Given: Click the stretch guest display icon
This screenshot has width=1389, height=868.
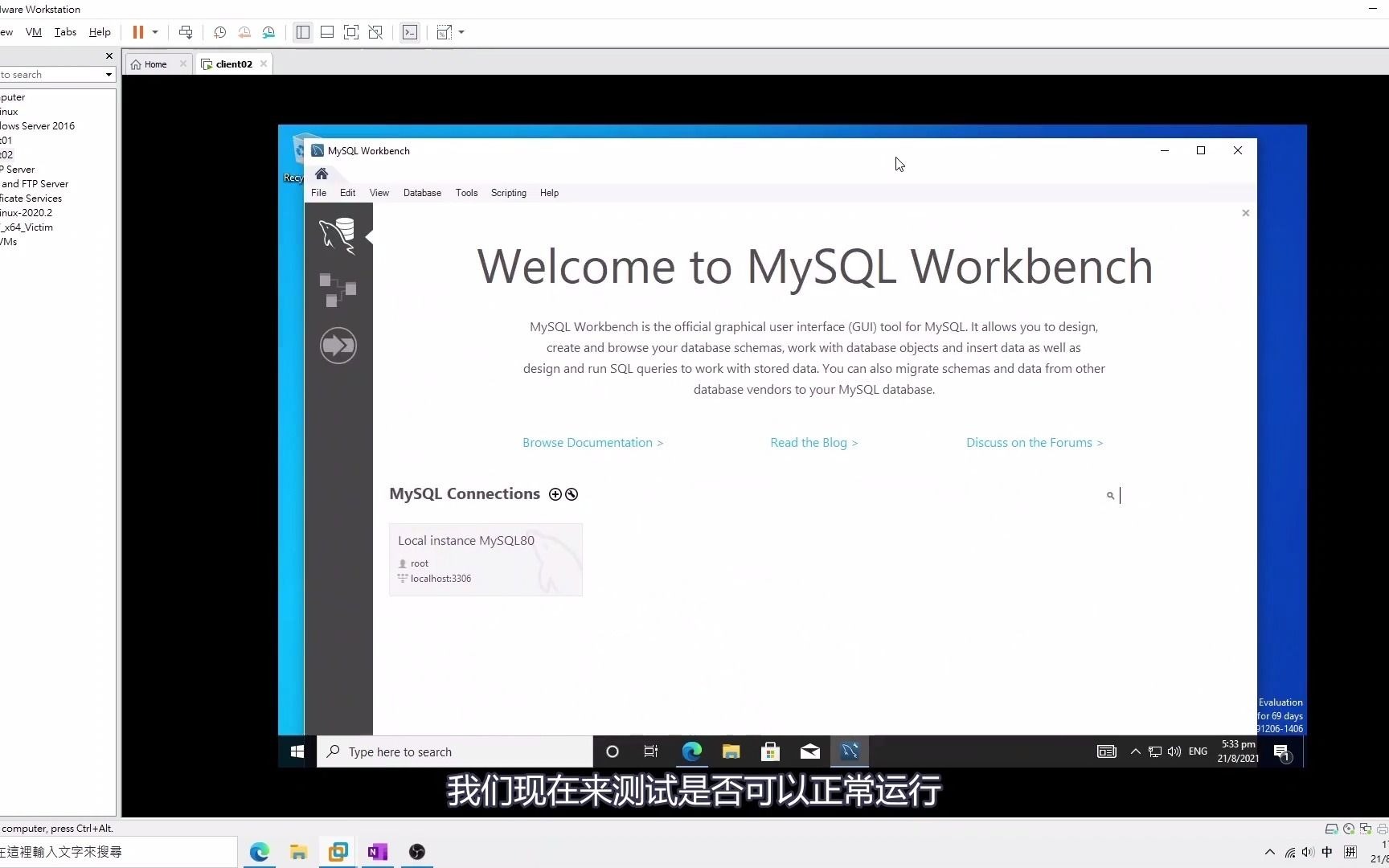Looking at the screenshot, I should 444,32.
